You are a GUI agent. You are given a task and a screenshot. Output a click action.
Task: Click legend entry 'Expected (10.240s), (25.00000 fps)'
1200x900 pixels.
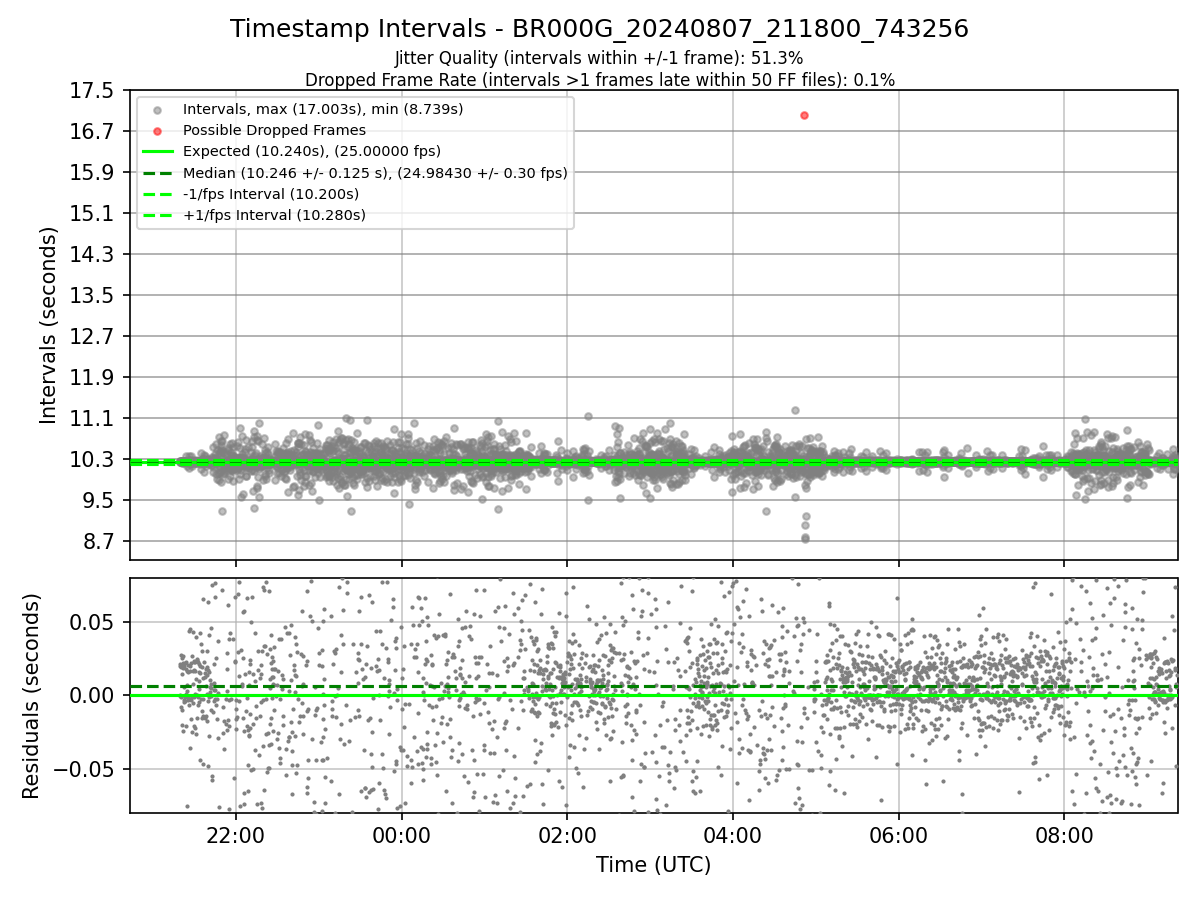pyautogui.click(x=312, y=151)
